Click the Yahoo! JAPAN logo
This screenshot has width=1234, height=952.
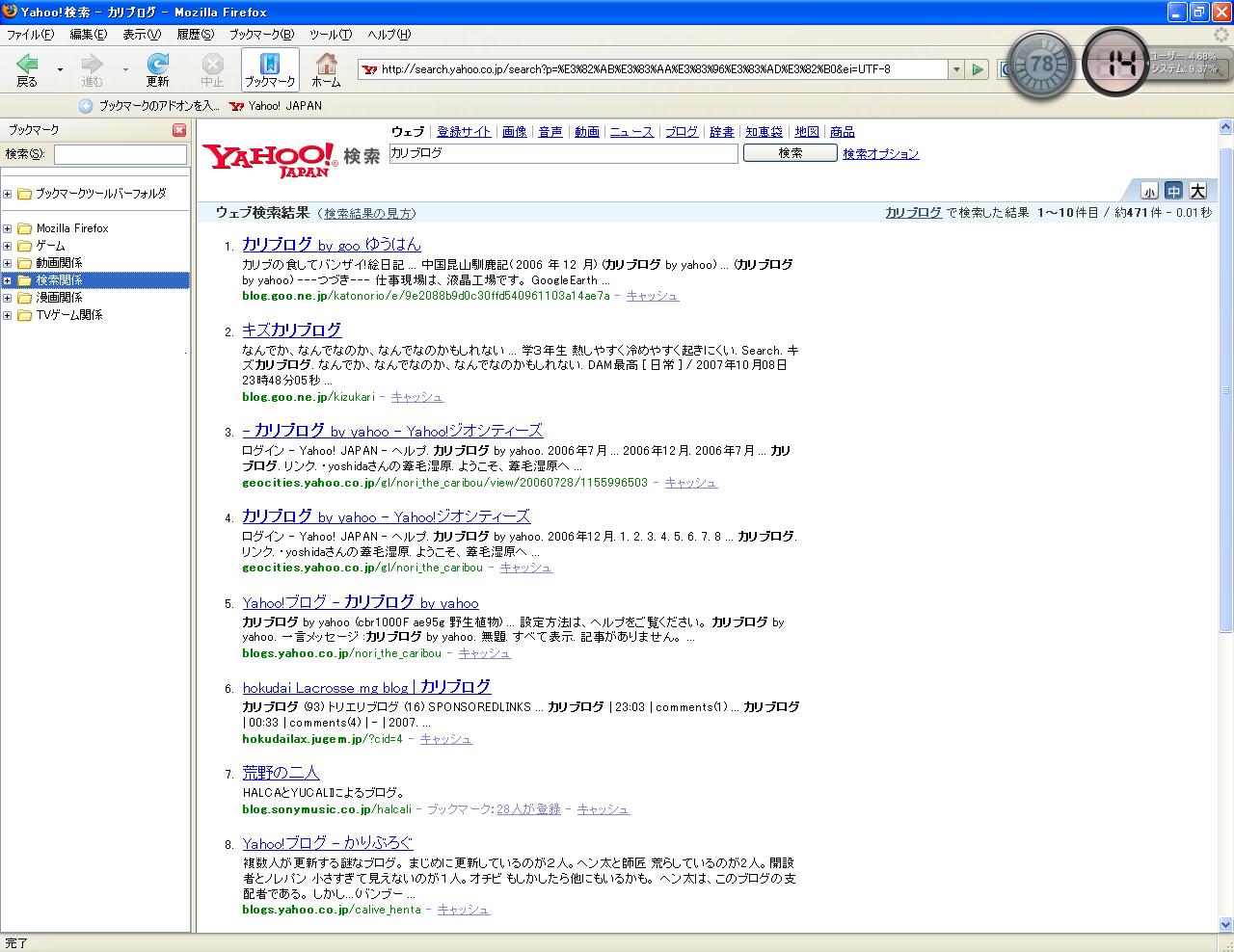coord(270,160)
